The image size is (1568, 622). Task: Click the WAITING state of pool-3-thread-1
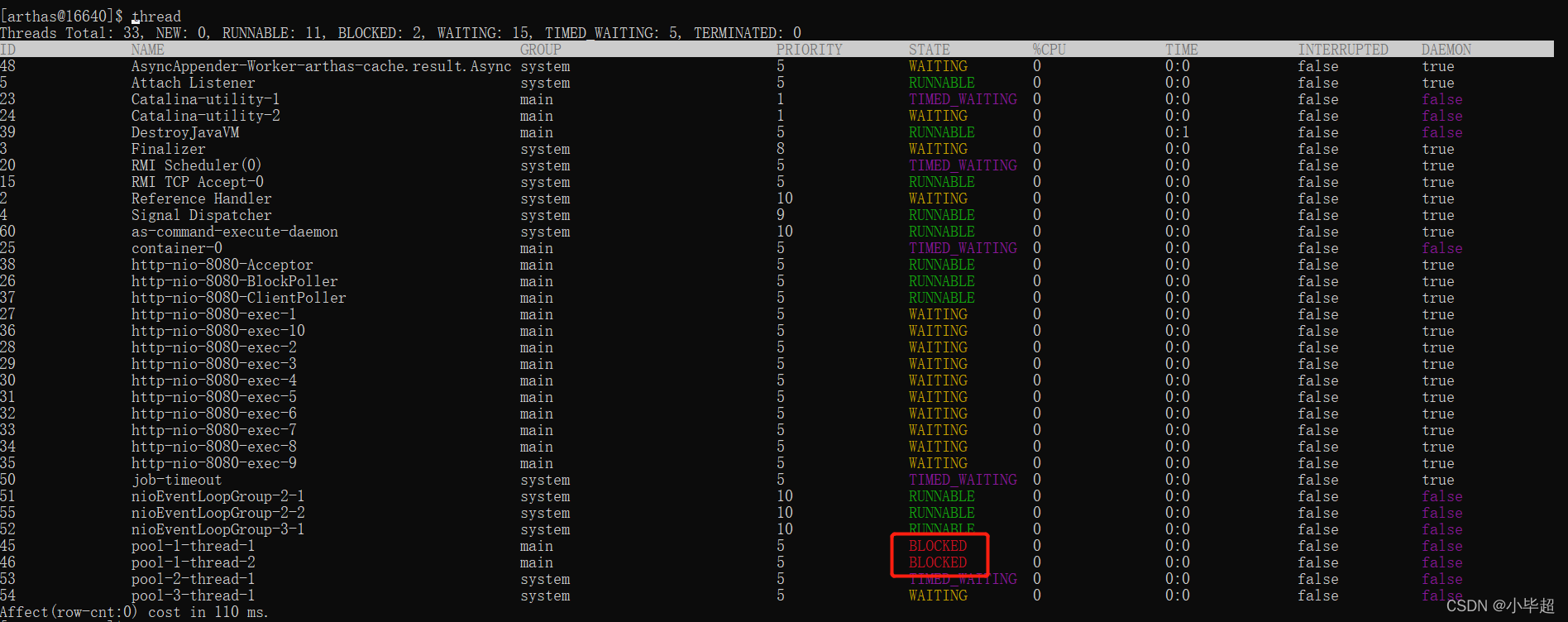point(938,596)
